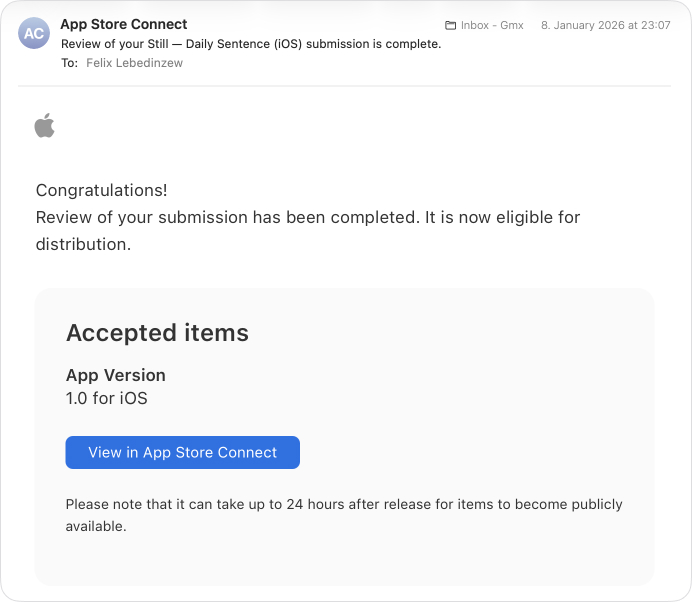
Task: Click the App Version label
Action: (116, 375)
